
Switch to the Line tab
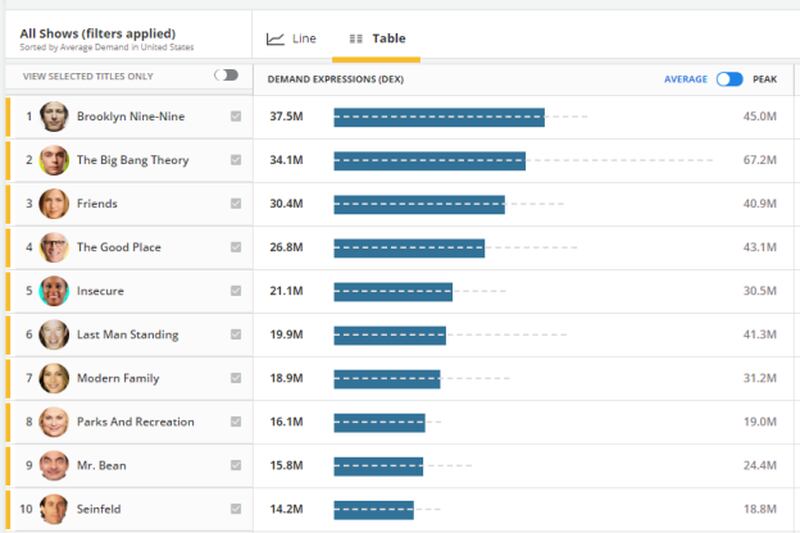(x=291, y=39)
